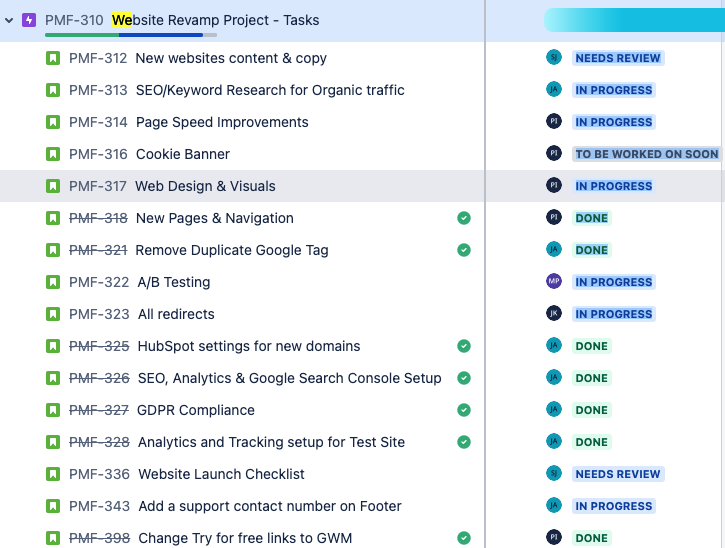Open Done status of New Pages & Navigation
Viewport: 725px width, 548px height.
(x=592, y=218)
